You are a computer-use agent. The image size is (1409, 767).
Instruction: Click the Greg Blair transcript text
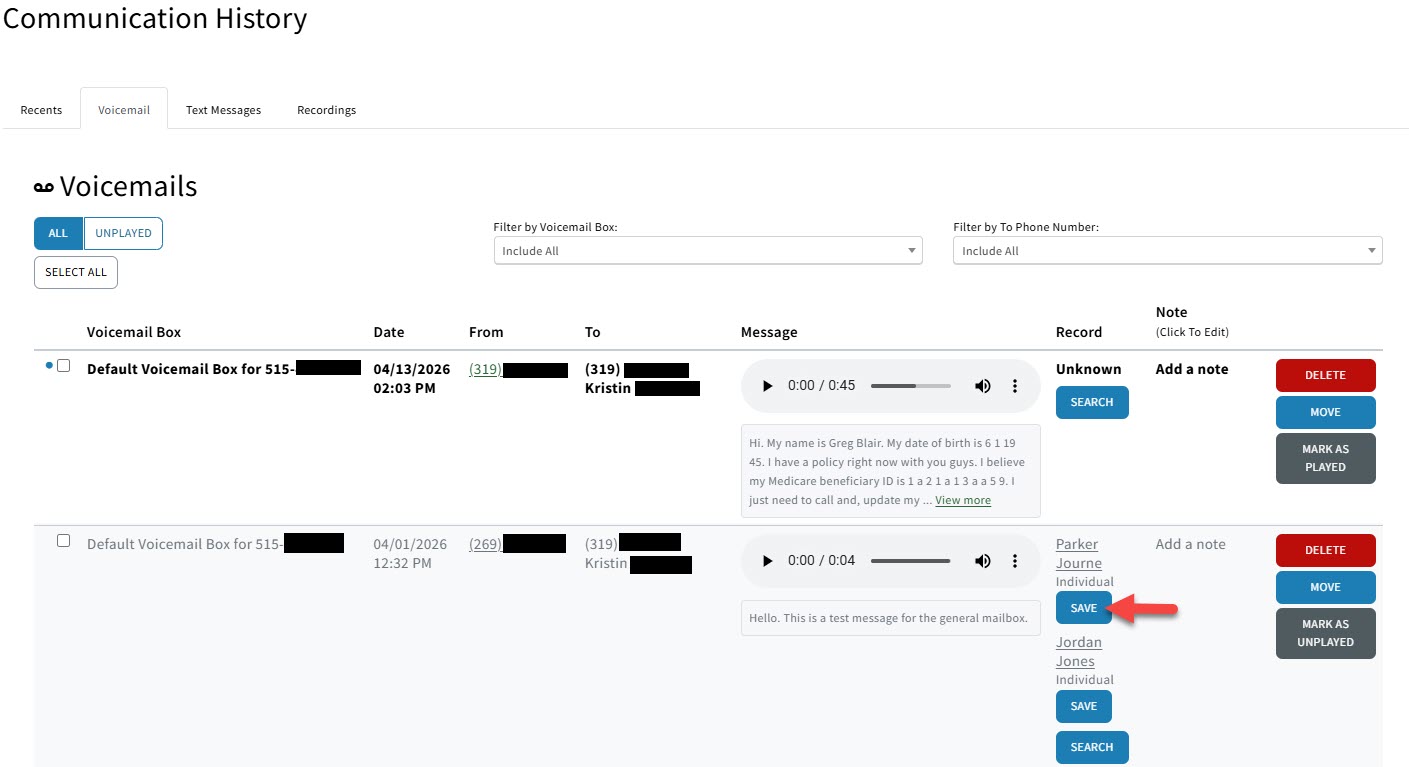(x=890, y=471)
